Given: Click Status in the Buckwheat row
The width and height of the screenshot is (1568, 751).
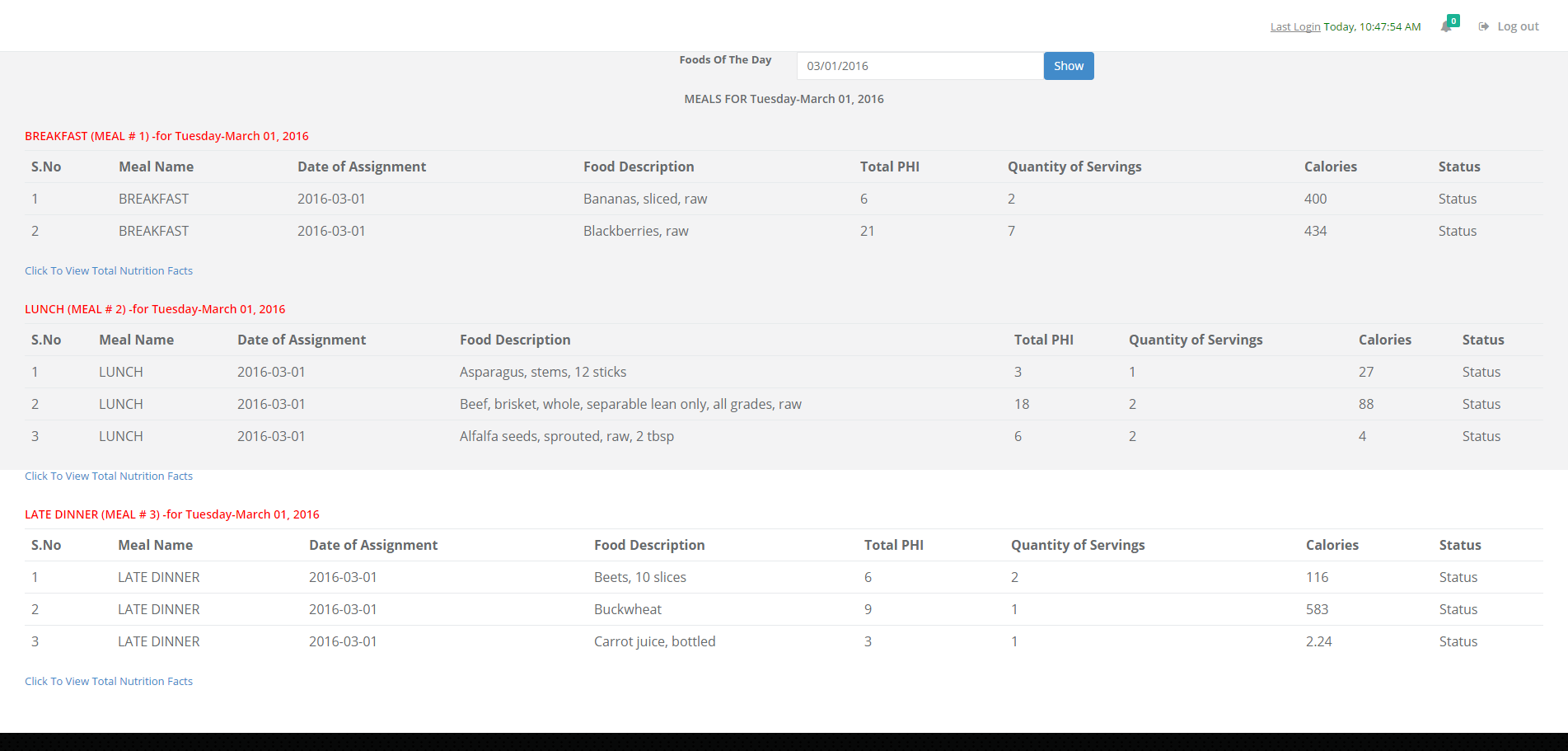Looking at the screenshot, I should [1458, 609].
